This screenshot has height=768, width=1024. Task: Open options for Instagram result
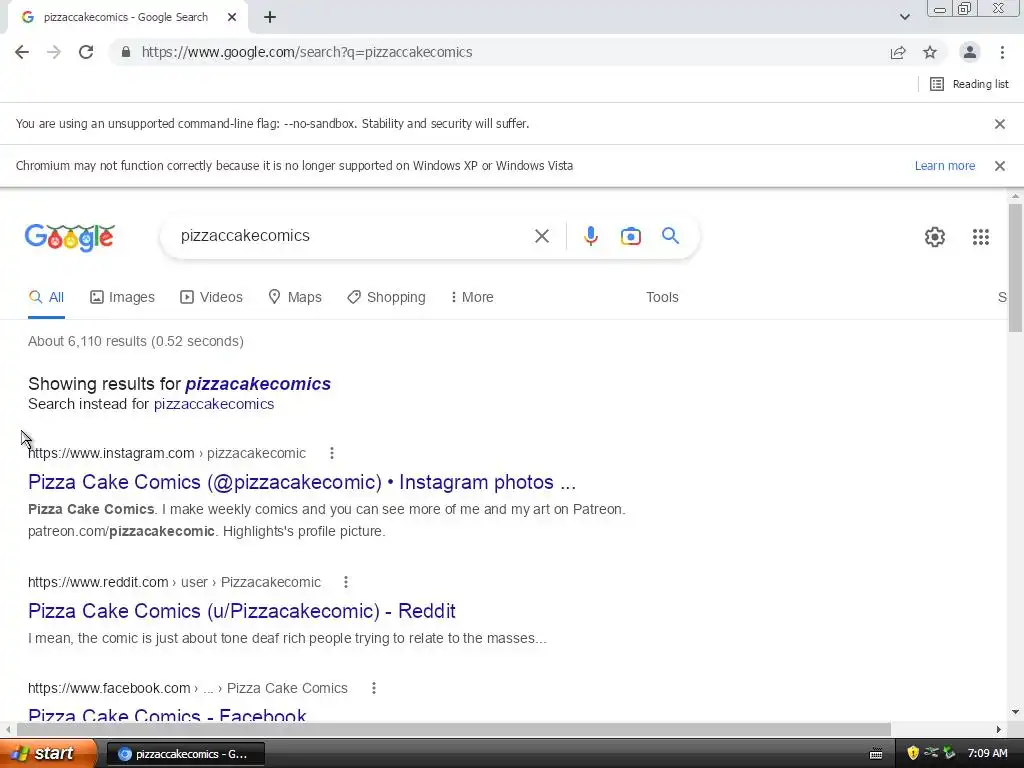(x=332, y=453)
